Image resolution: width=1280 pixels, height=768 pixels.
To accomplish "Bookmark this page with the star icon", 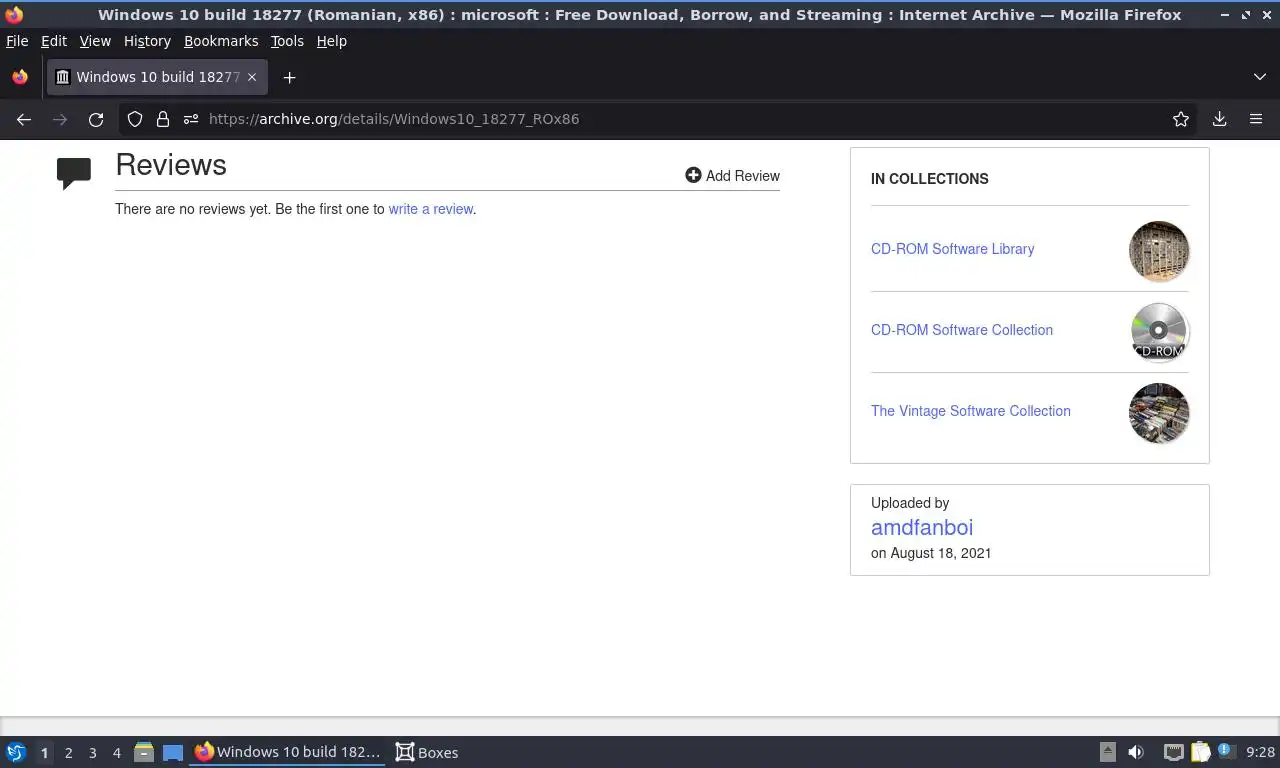I will point(1181,119).
